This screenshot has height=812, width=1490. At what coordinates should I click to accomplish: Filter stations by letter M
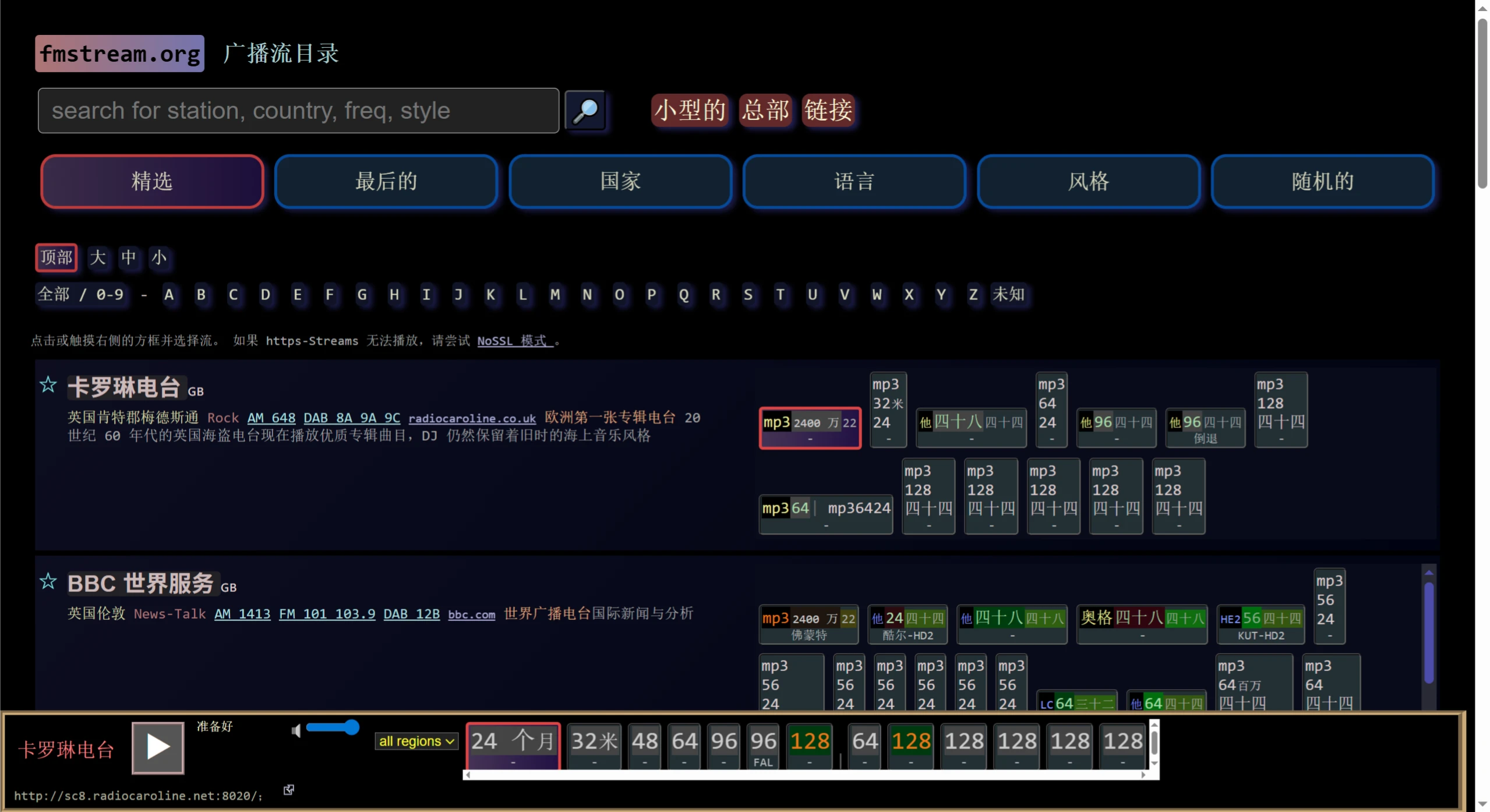(555, 294)
